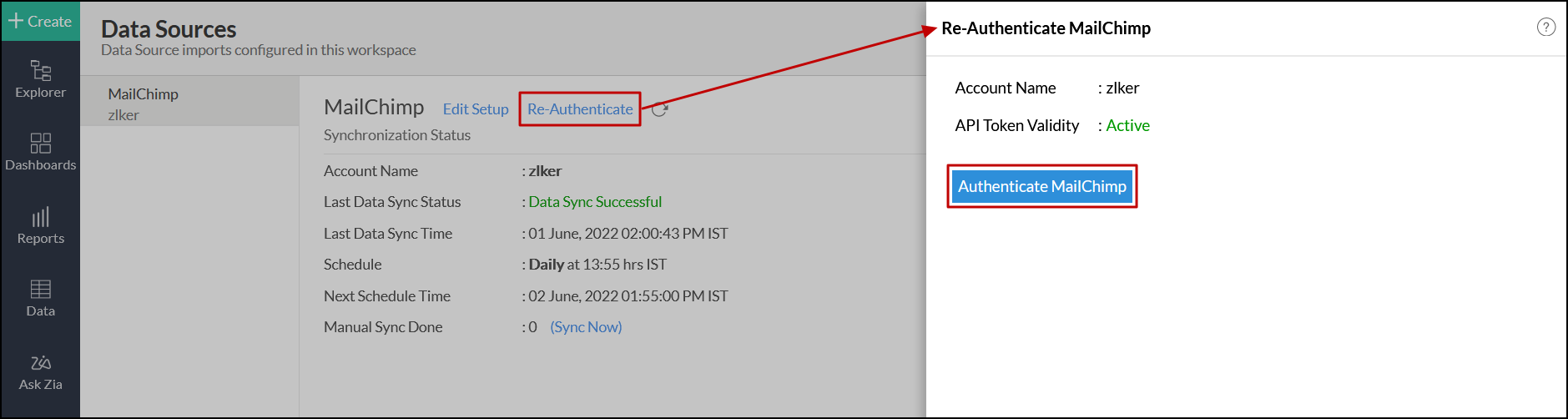This screenshot has width=1568, height=419.
Task: Click the Daily schedule time value
Action: point(597,265)
